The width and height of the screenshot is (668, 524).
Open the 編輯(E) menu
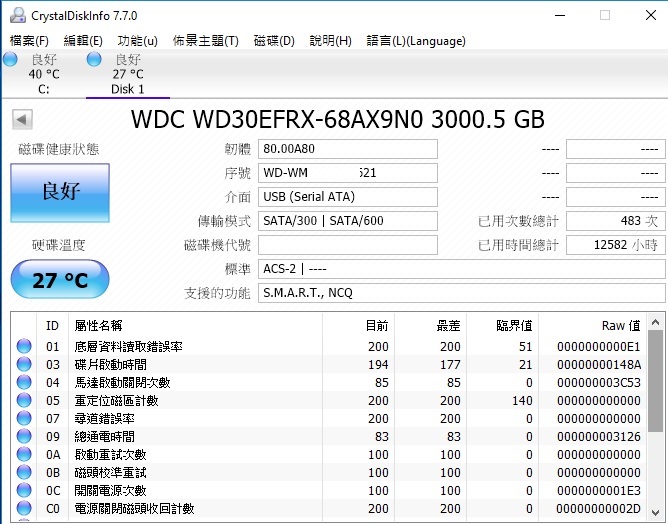click(x=83, y=41)
